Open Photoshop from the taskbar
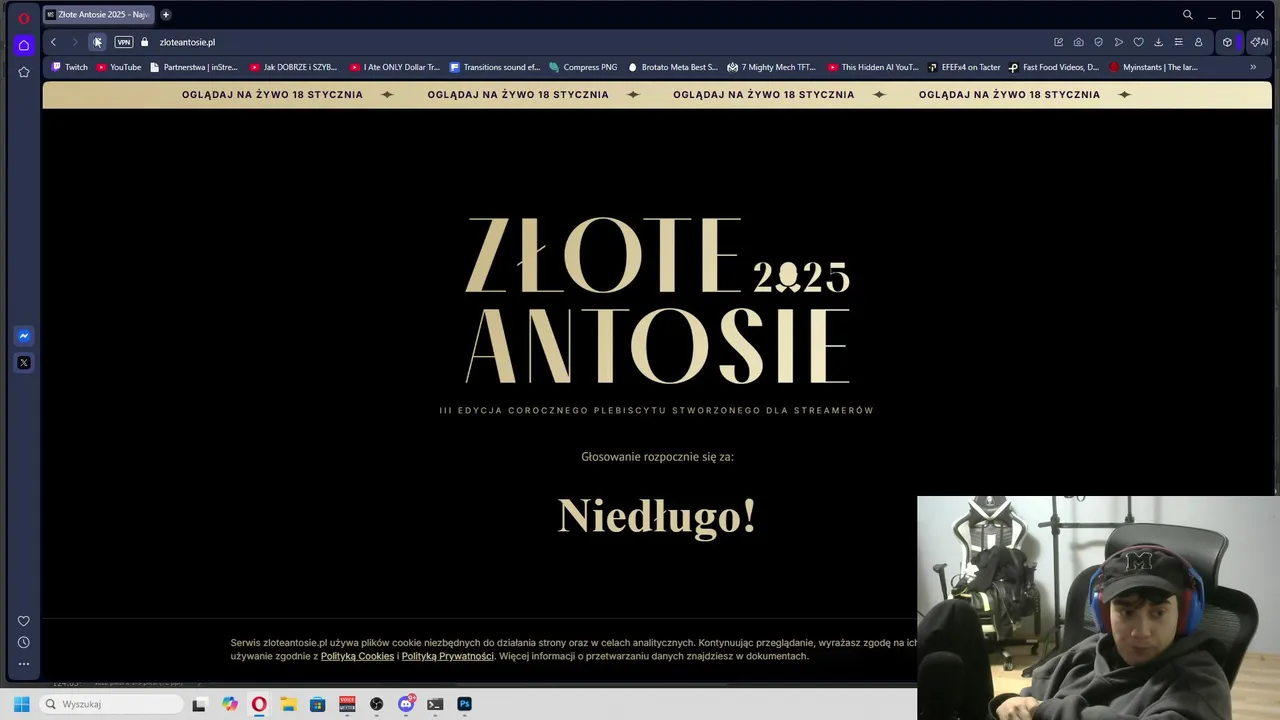This screenshot has width=1280, height=720. click(464, 704)
